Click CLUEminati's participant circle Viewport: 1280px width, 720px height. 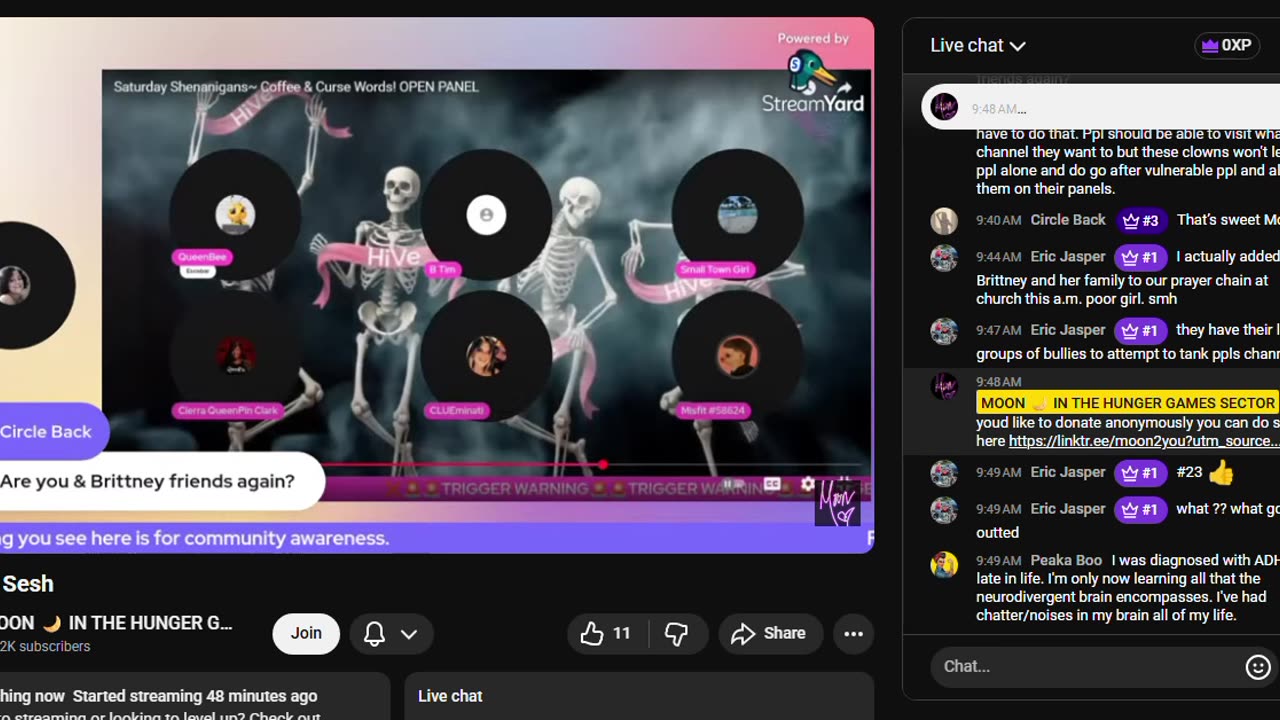point(486,355)
